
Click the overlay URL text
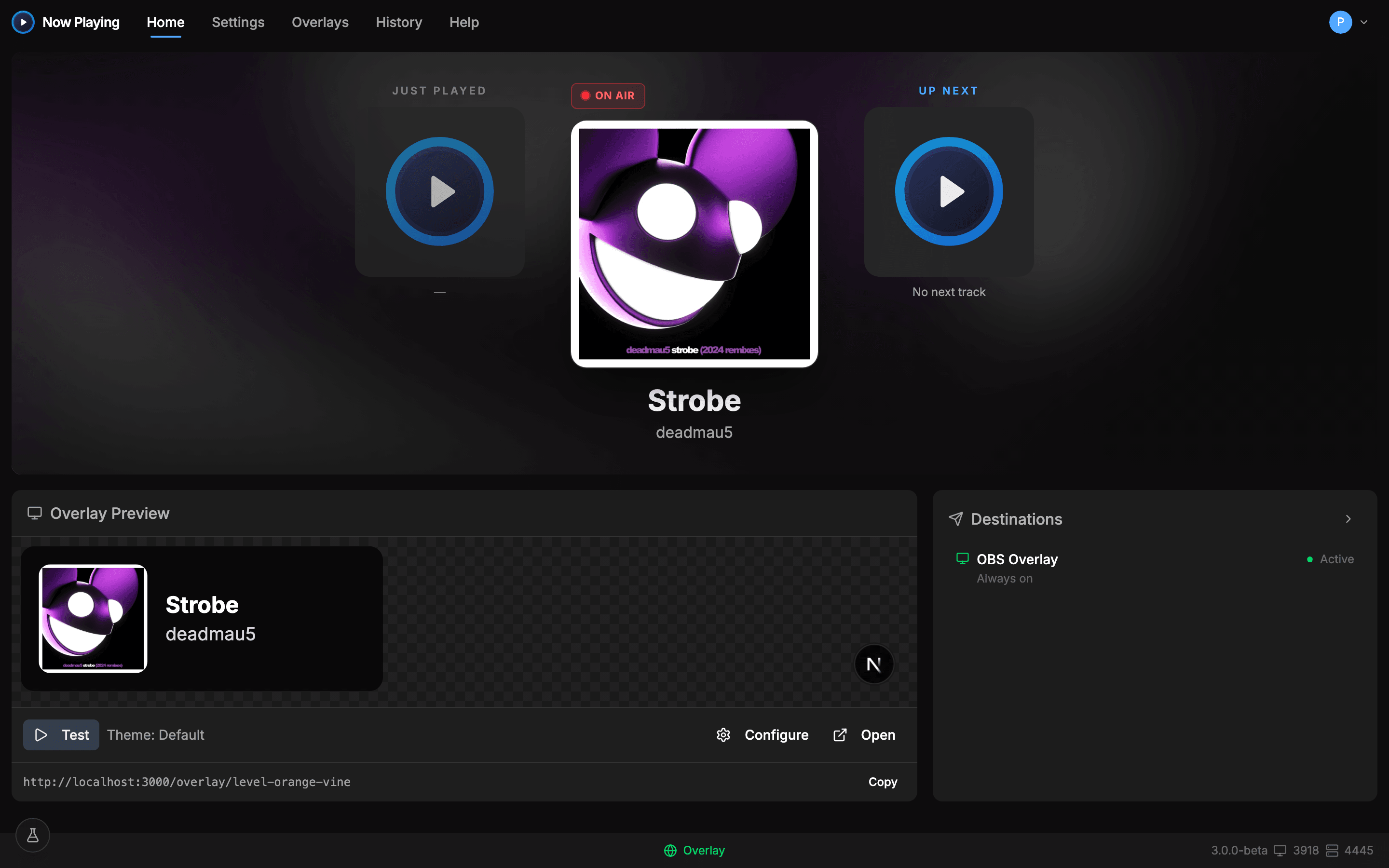click(x=187, y=782)
